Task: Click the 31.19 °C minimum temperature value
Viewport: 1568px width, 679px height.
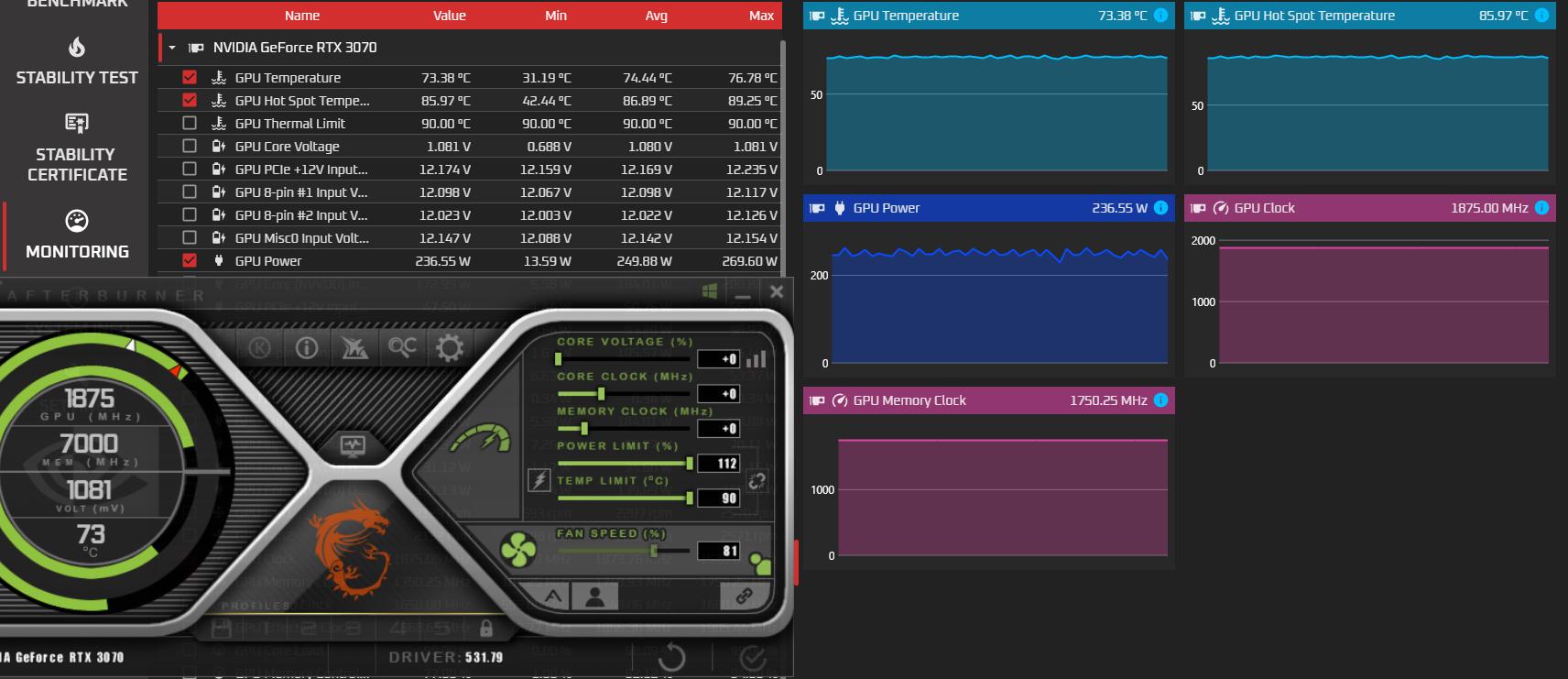Action: click(546, 78)
